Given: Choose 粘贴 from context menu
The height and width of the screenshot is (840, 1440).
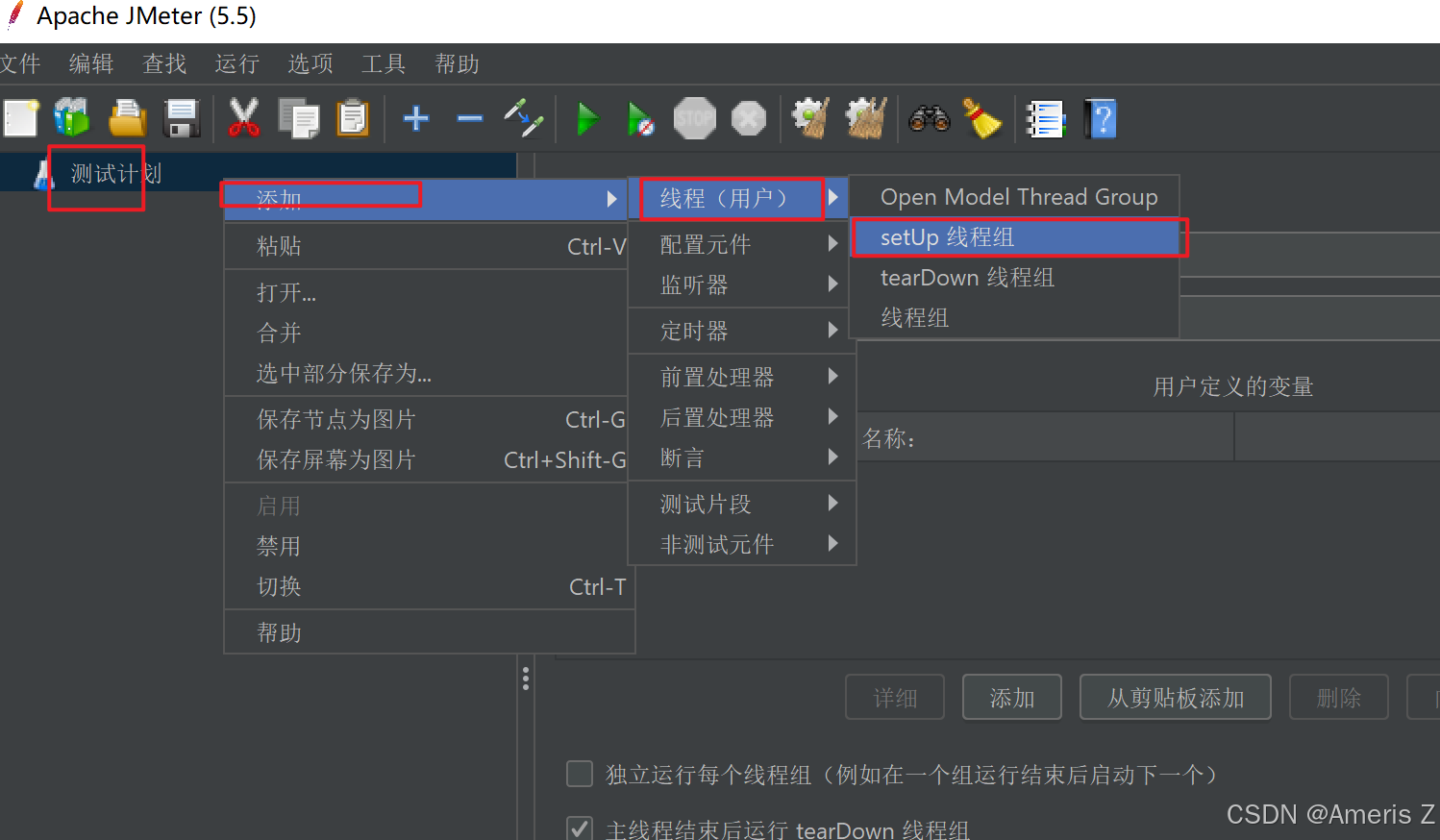Looking at the screenshot, I should [427, 246].
